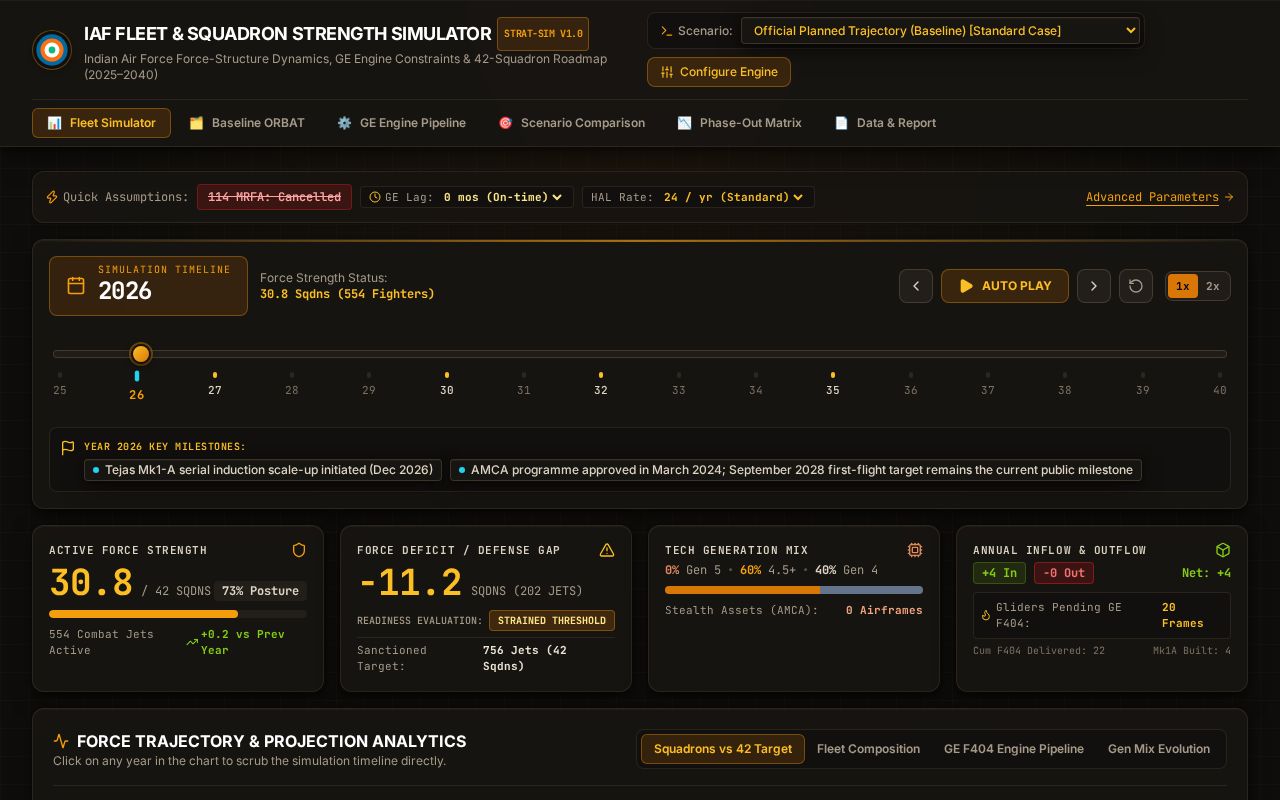Image resolution: width=1280 pixels, height=800 pixels.
Task: Open the Data & Report tab
Action: coord(885,123)
